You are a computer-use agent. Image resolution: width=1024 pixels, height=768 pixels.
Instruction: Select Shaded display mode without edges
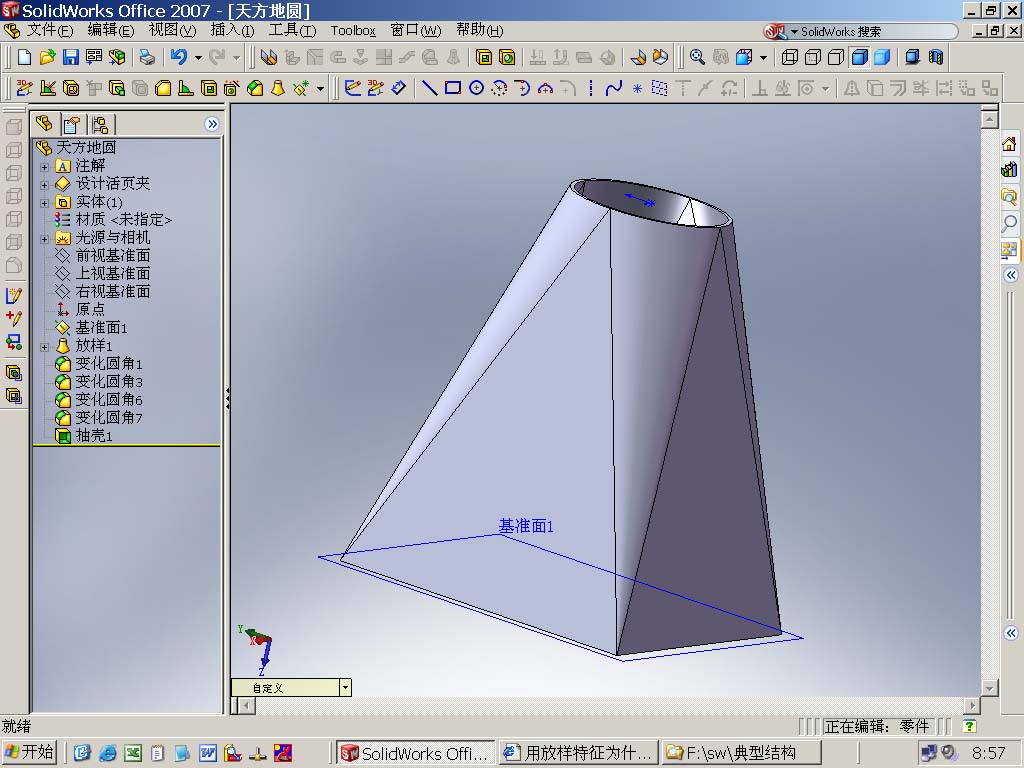(x=882, y=57)
